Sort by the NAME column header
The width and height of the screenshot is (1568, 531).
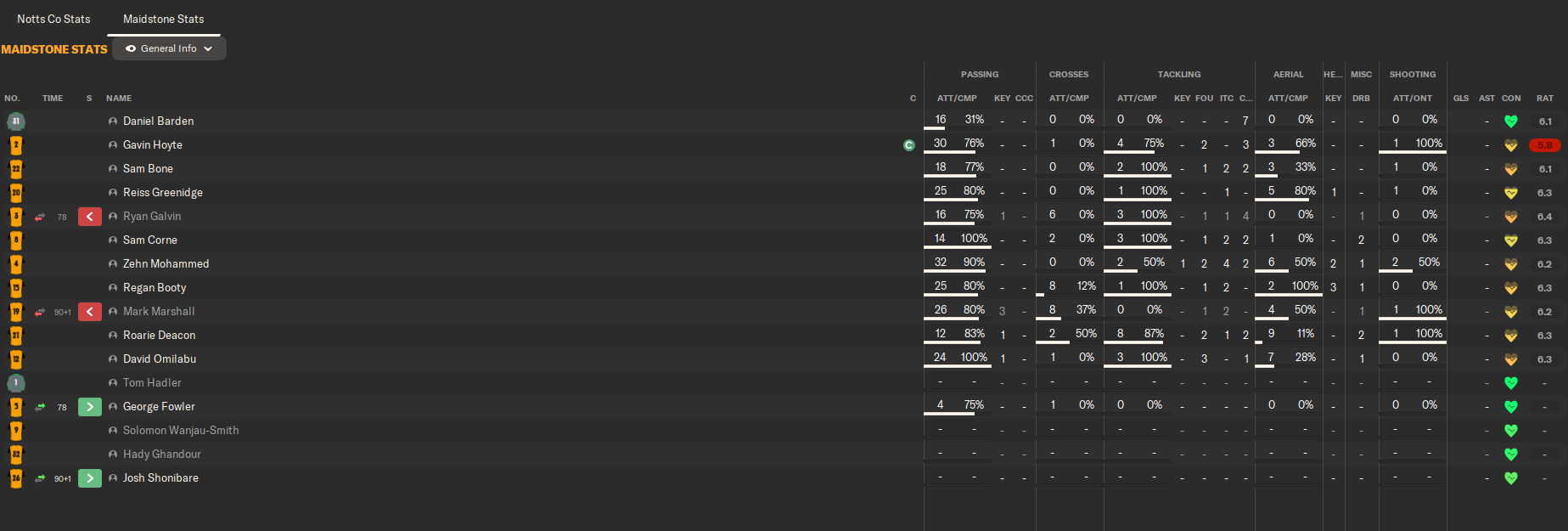point(119,99)
